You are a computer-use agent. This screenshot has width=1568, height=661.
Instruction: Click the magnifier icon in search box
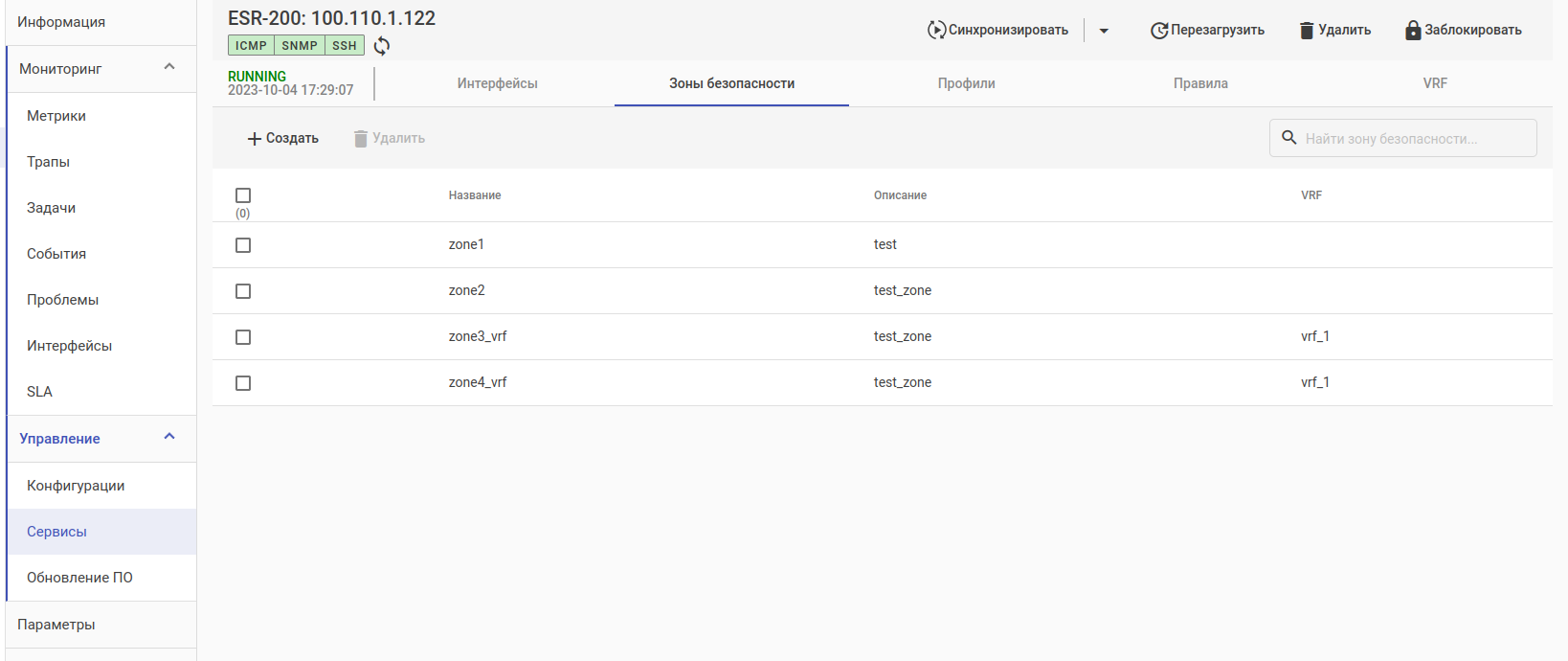pyautogui.click(x=1289, y=138)
